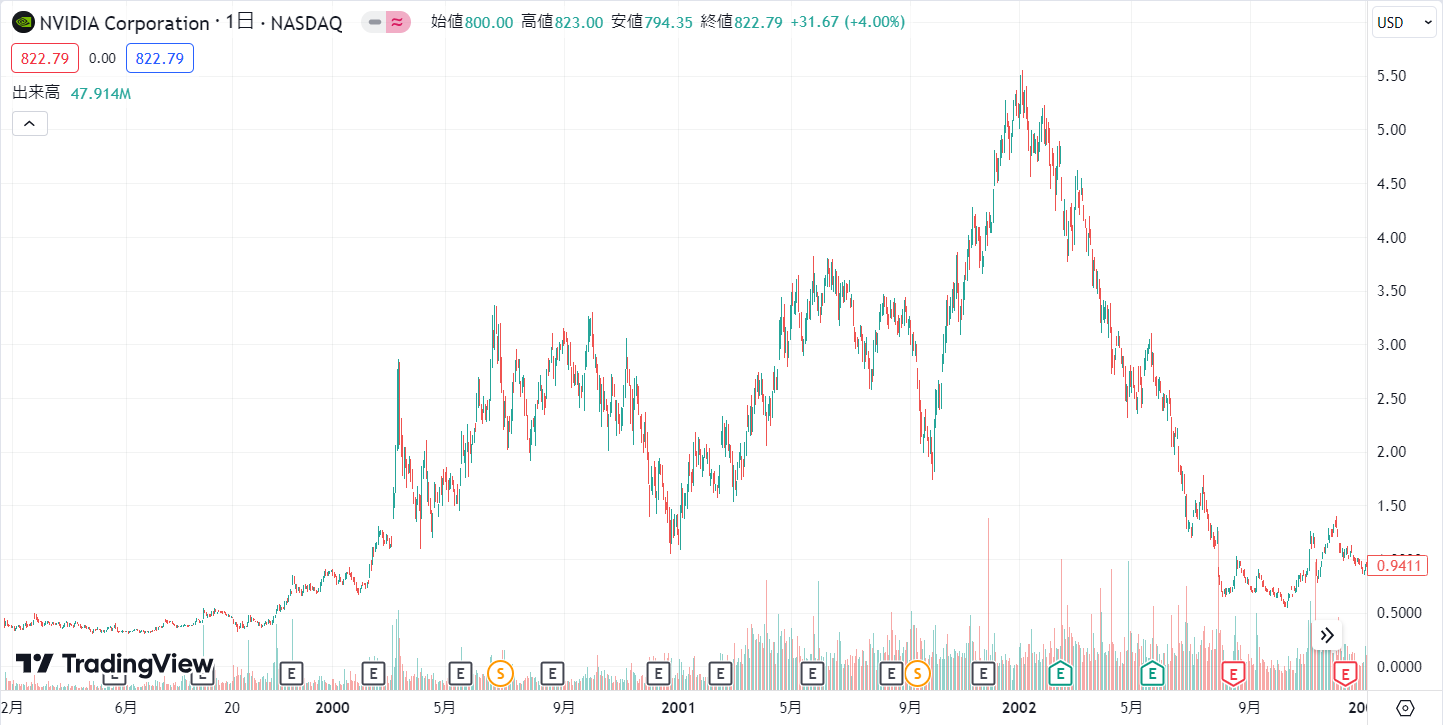Click the 高値 823.00 high value
The width and height of the screenshot is (1443, 725).
tap(562, 22)
